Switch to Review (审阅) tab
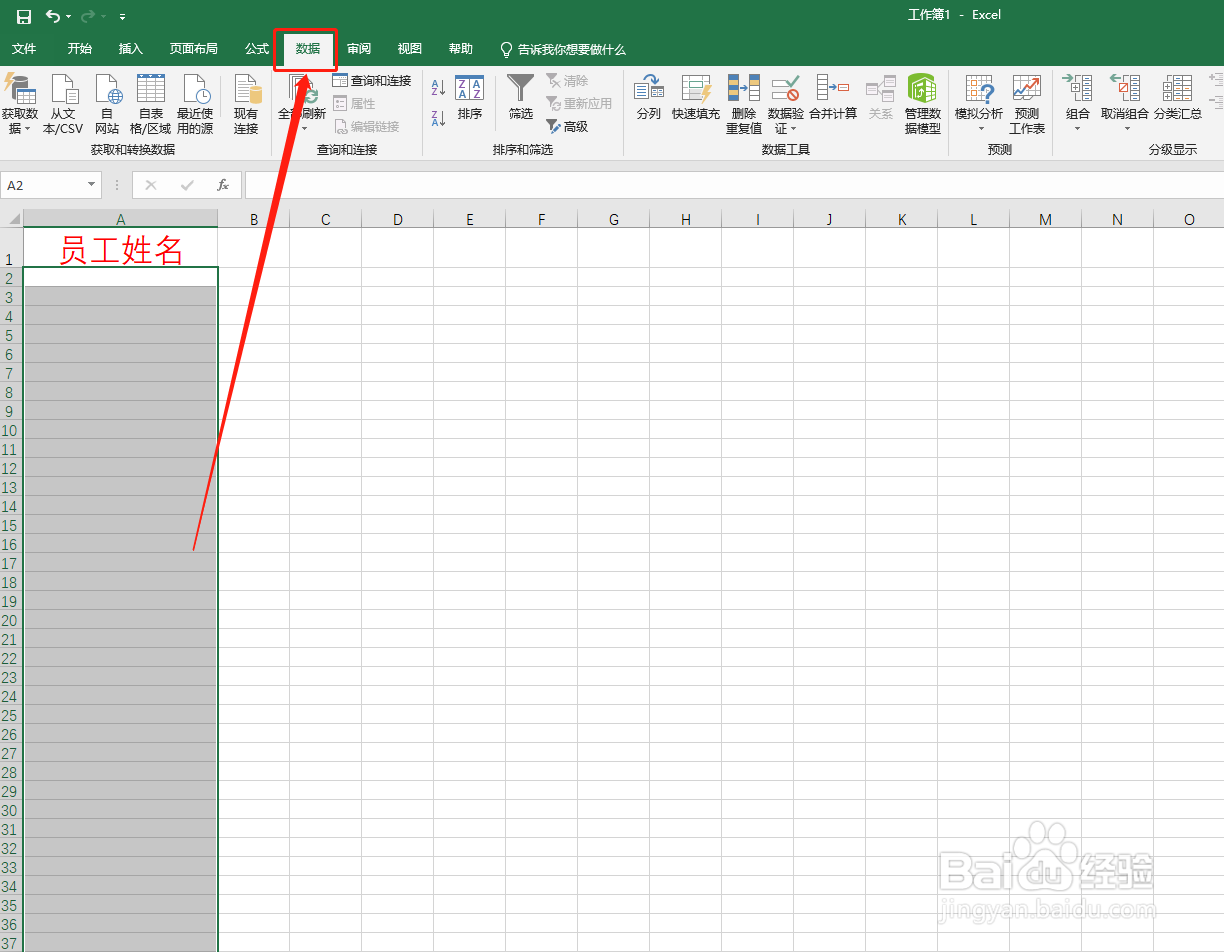 tap(359, 49)
